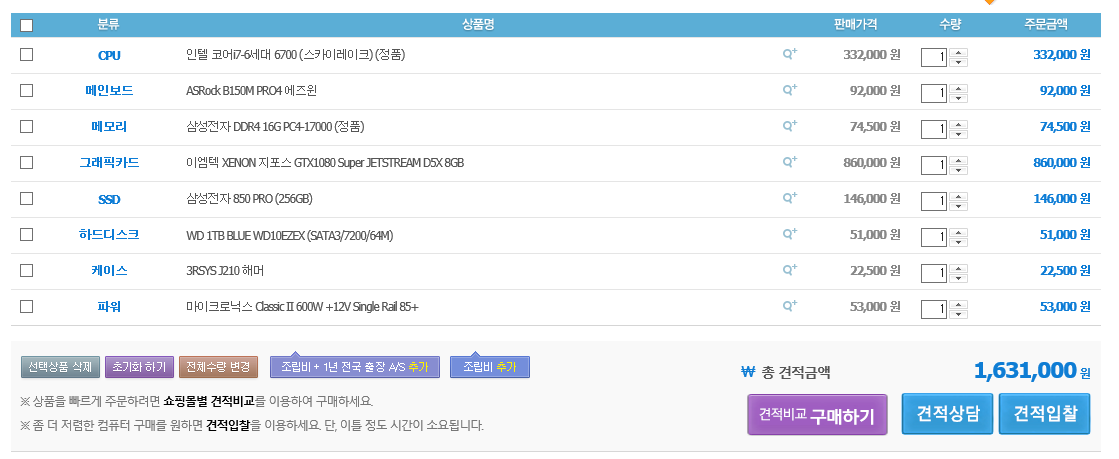1119x459 pixels.
Task: Click order amount 860,000 원
Action: 1062,163
